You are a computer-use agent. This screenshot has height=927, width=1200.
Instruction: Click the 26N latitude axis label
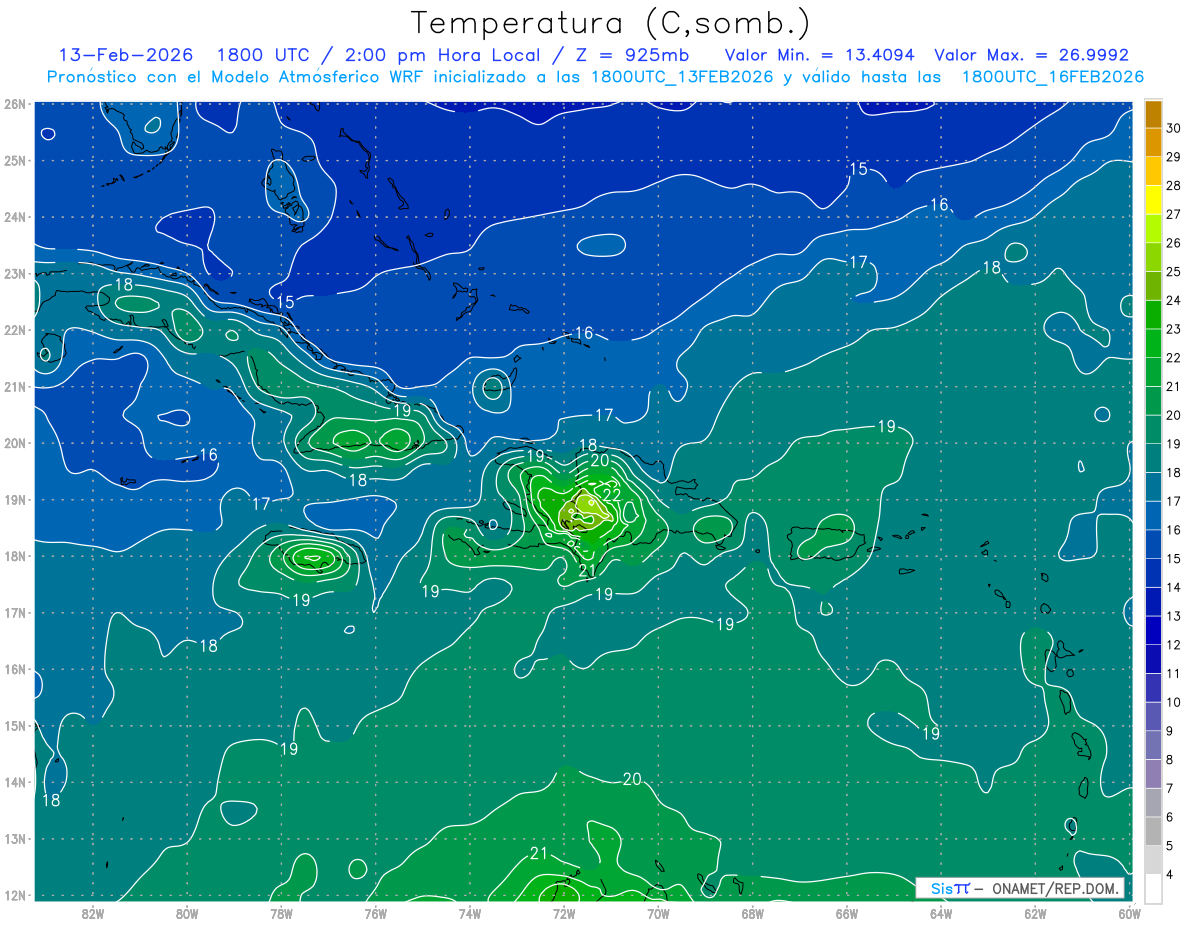coord(15,104)
